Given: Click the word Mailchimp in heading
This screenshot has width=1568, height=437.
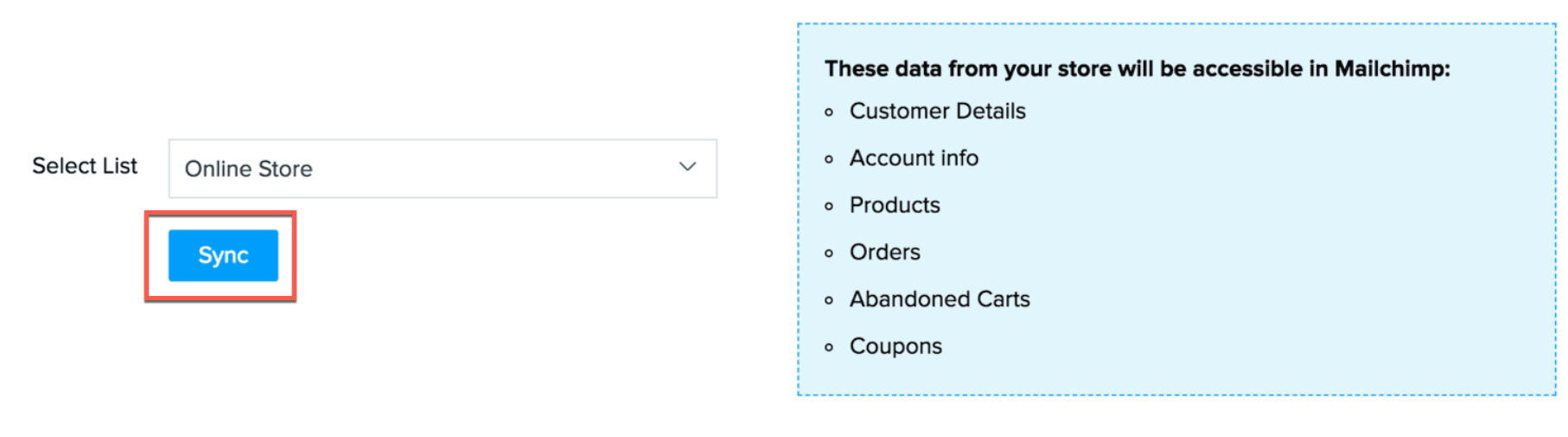Looking at the screenshot, I should click(1390, 69).
